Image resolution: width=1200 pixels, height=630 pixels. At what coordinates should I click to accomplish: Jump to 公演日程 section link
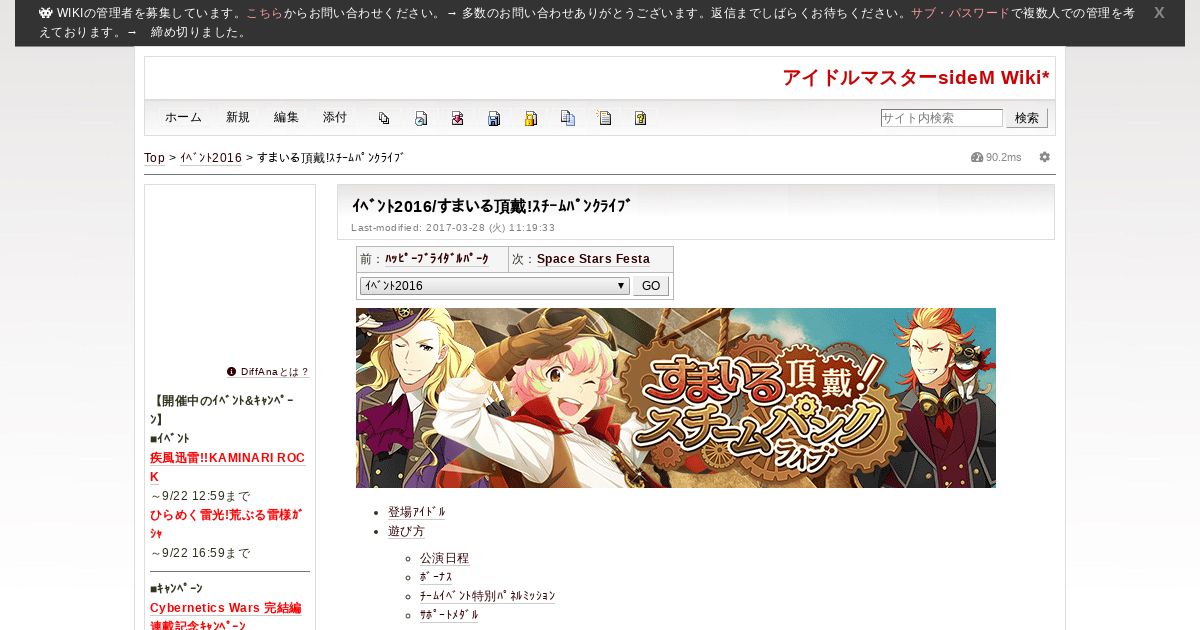coord(444,558)
